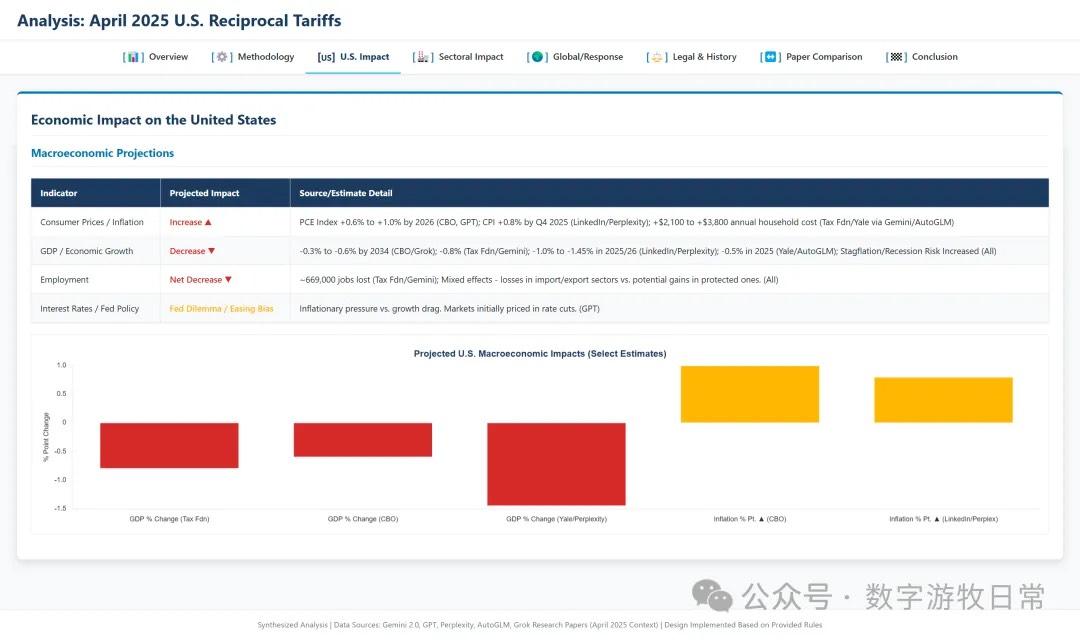Click the Macroeconomic Projections heading

102,153
